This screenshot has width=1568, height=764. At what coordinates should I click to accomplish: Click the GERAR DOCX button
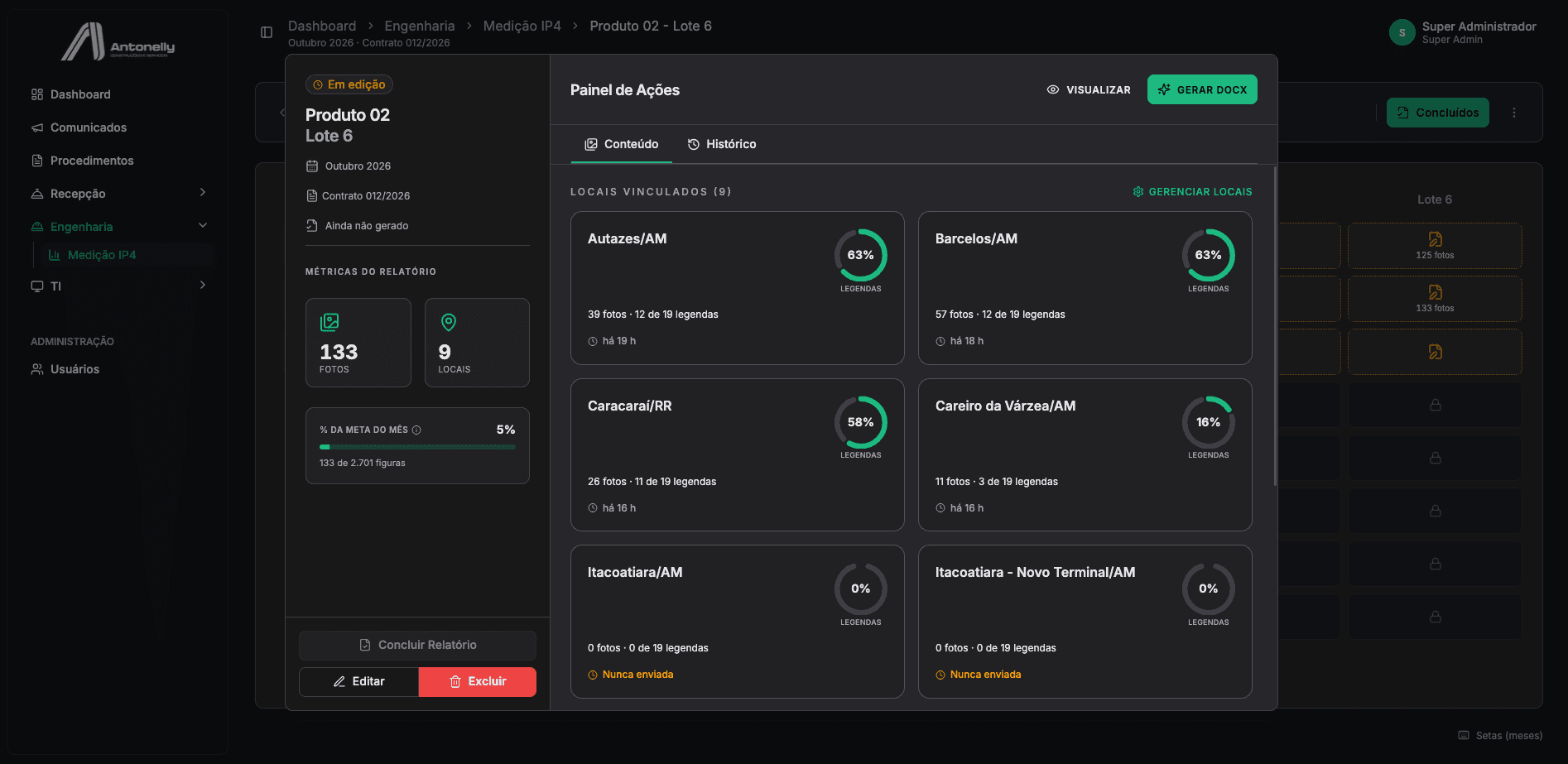(x=1202, y=89)
